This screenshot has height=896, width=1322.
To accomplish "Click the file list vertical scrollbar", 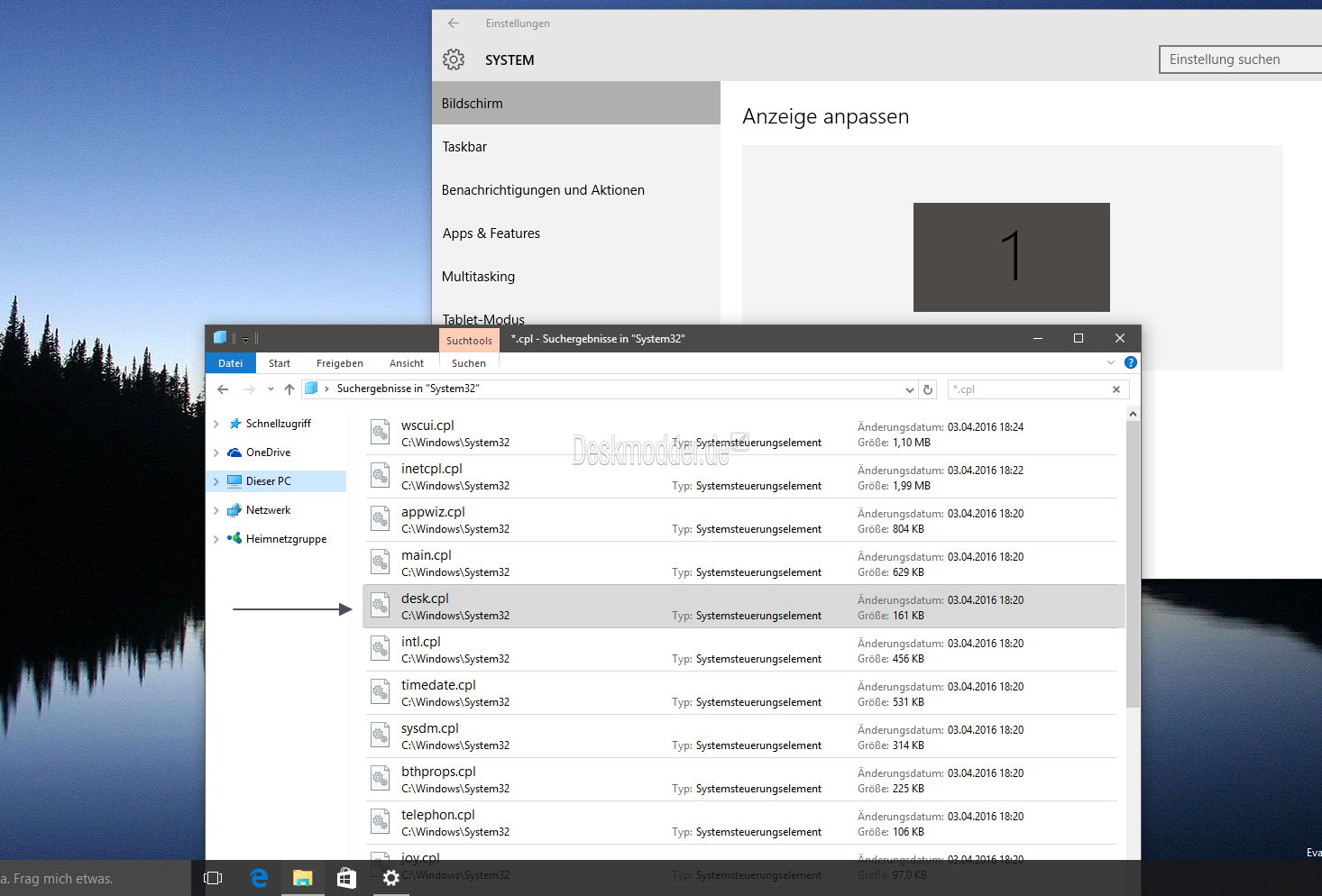I will pos(1133,559).
